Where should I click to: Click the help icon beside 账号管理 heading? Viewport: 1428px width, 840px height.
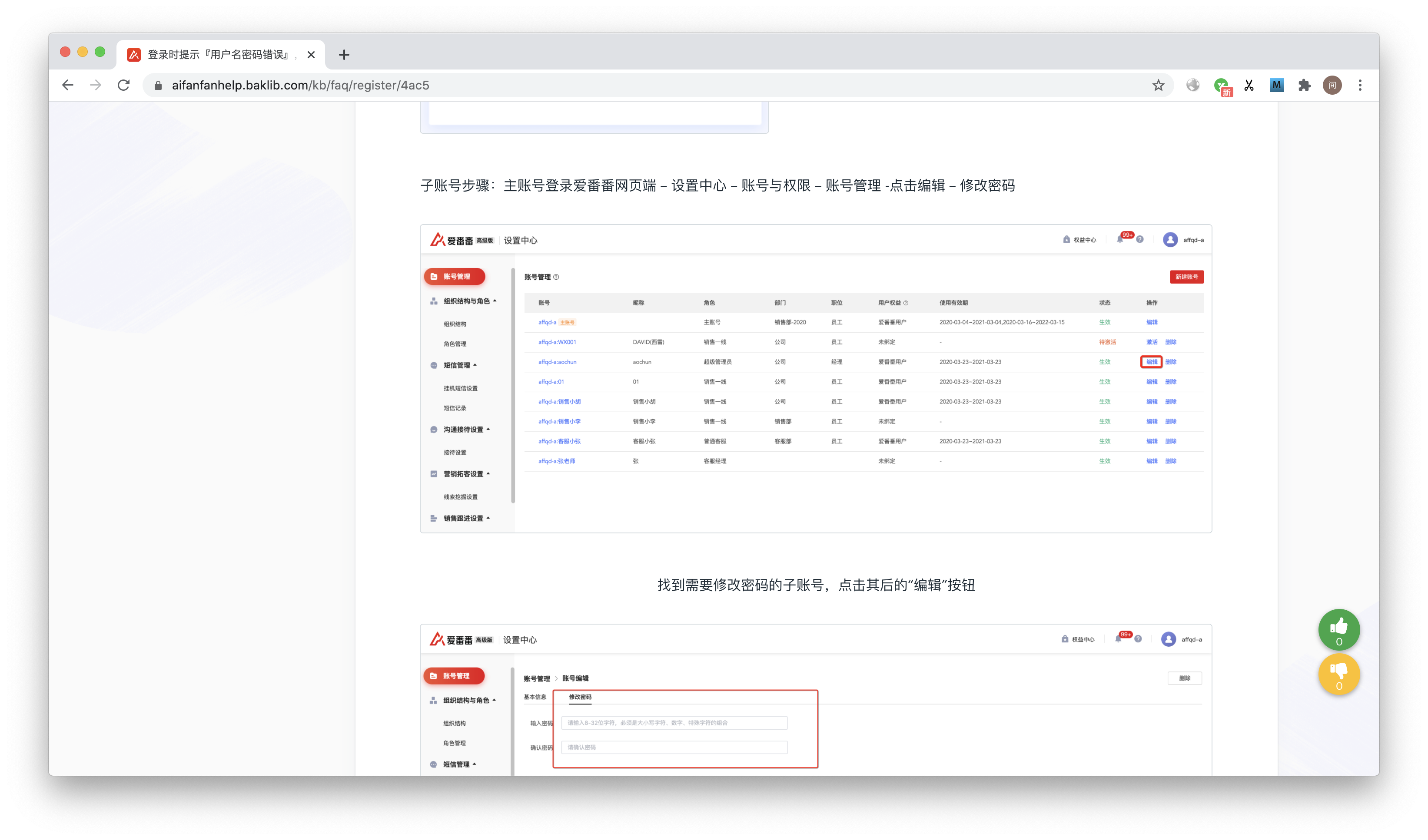tap(556, 277)
